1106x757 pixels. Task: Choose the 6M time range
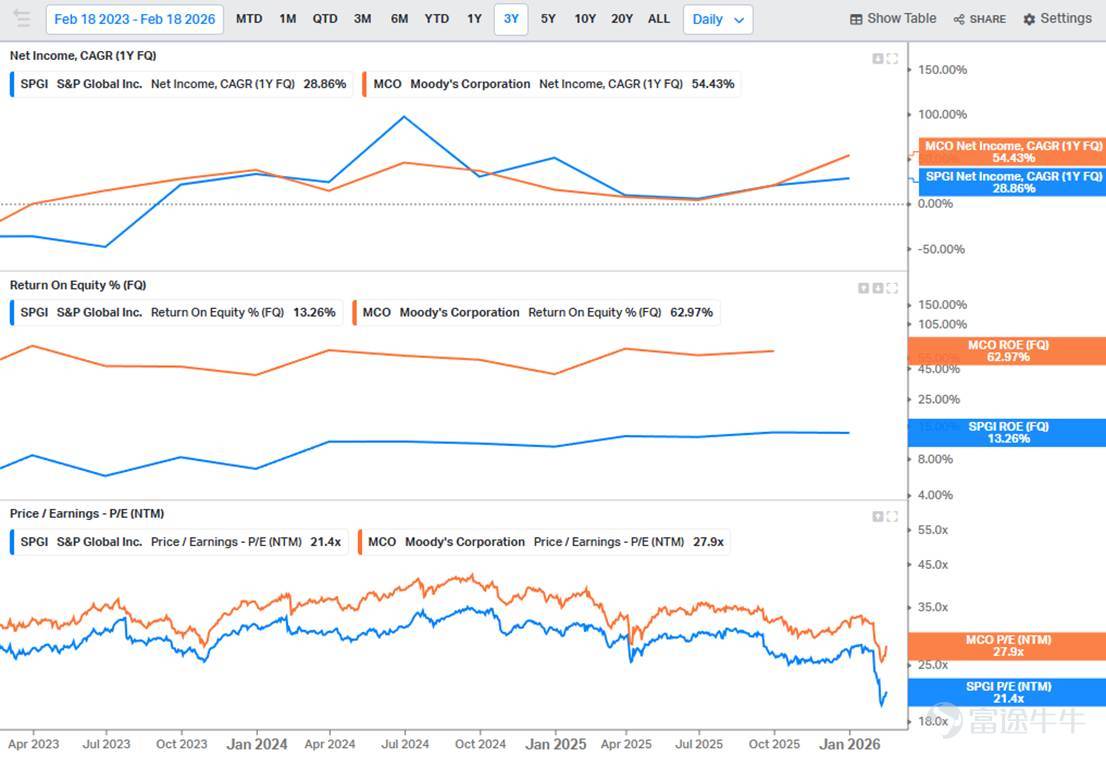[x=399, y=19]
